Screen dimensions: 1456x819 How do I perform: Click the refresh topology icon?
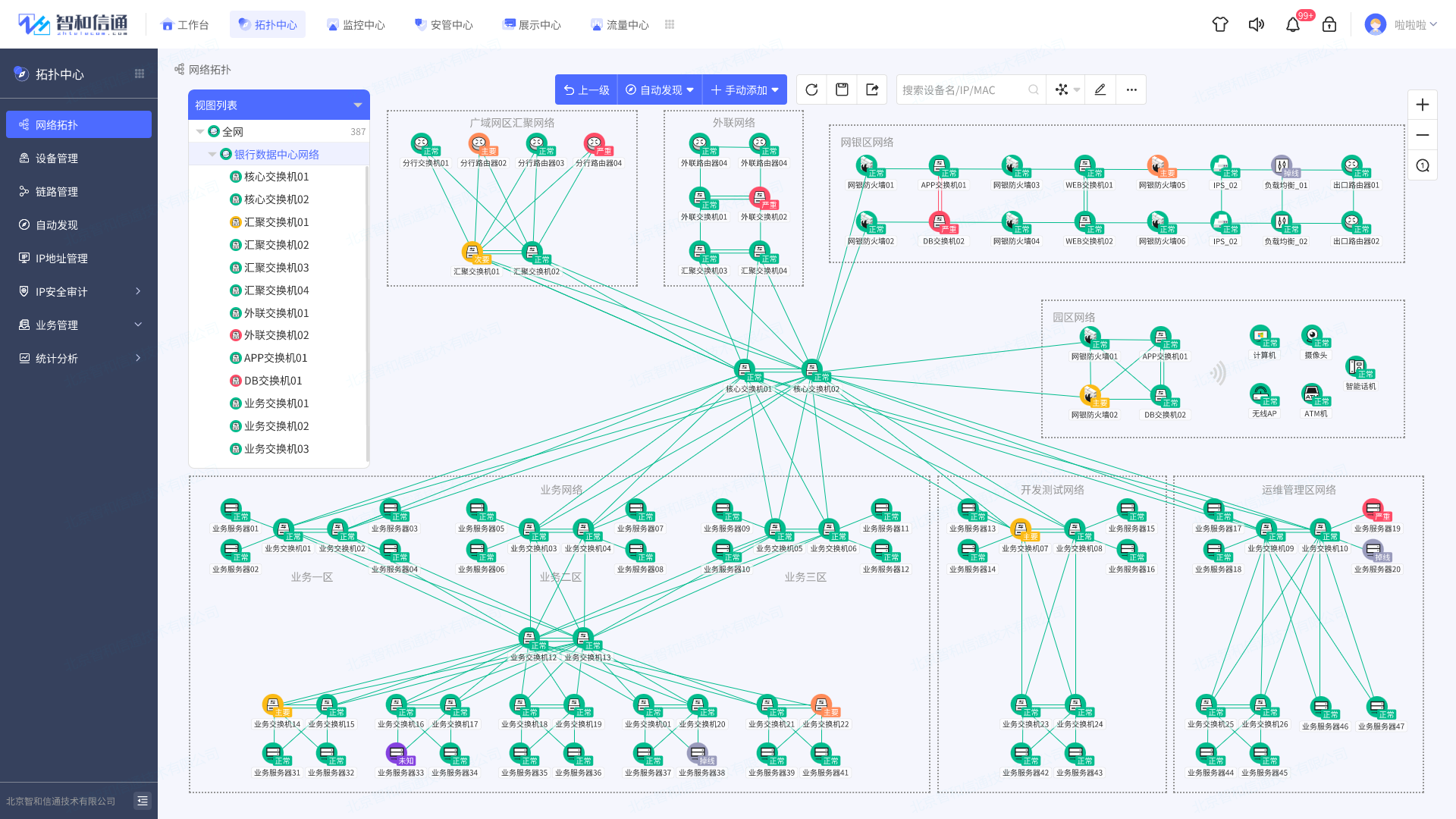pos(811,89)
